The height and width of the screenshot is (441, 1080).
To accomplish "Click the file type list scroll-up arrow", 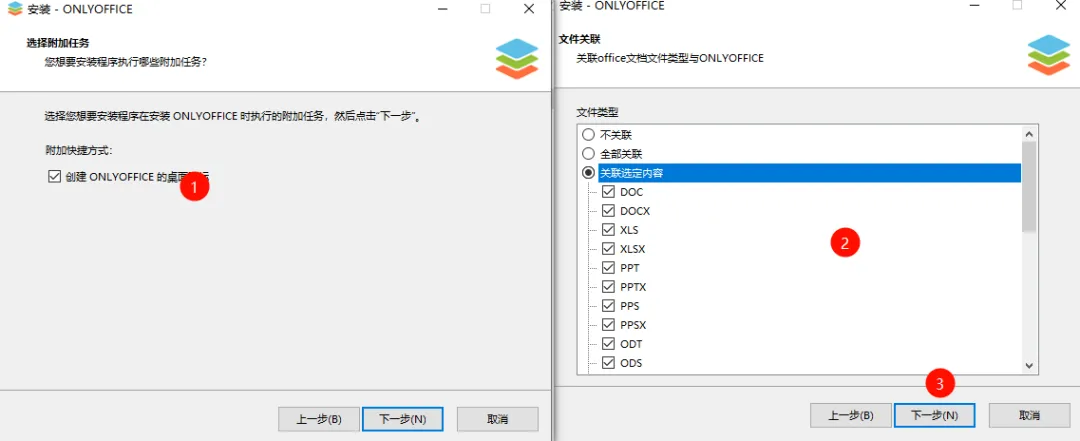I will point(1029,134).
